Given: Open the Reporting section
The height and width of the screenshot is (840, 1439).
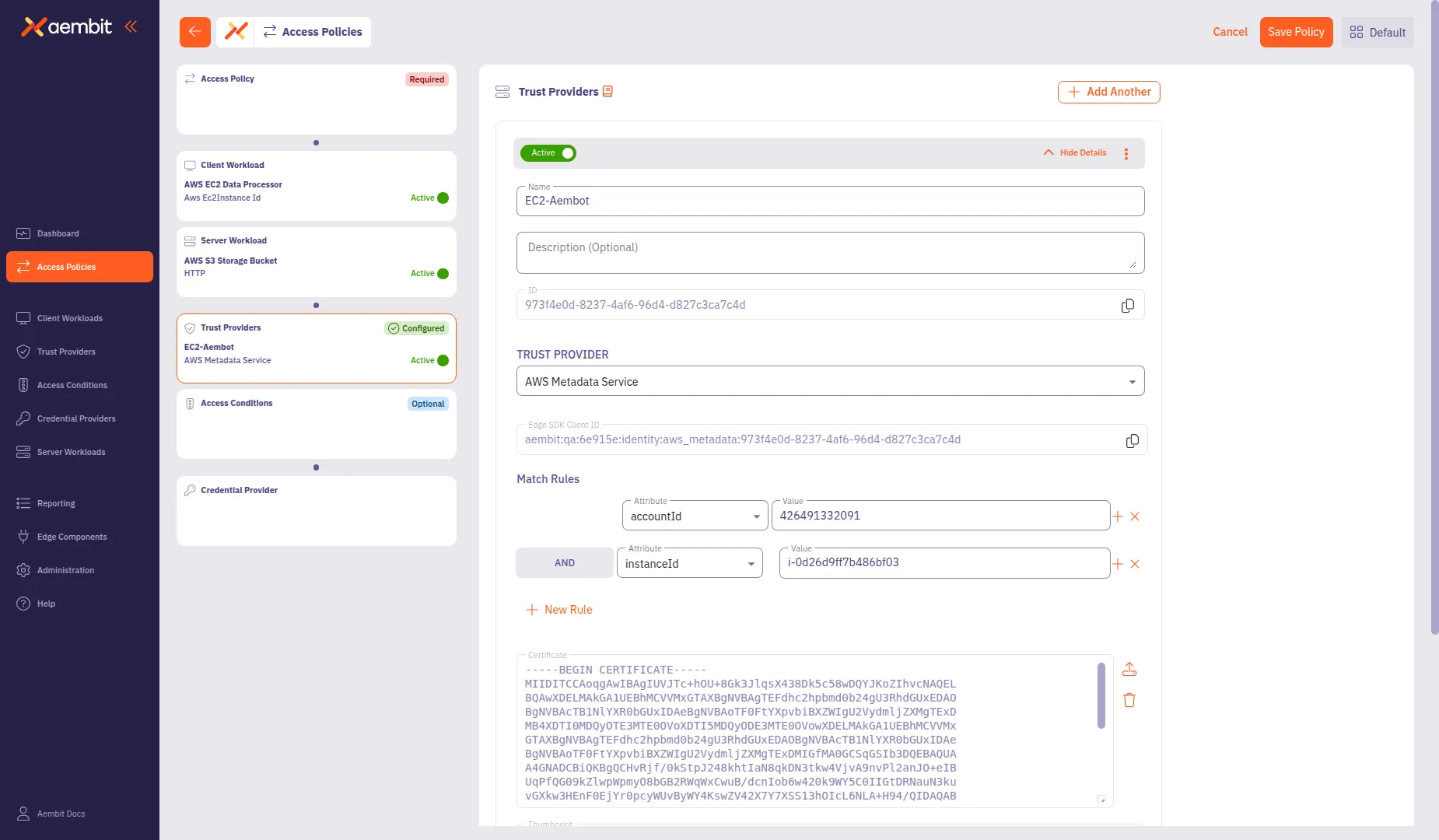Looking at the screenshot, I should pyautogui.click(x=55, y=503).
